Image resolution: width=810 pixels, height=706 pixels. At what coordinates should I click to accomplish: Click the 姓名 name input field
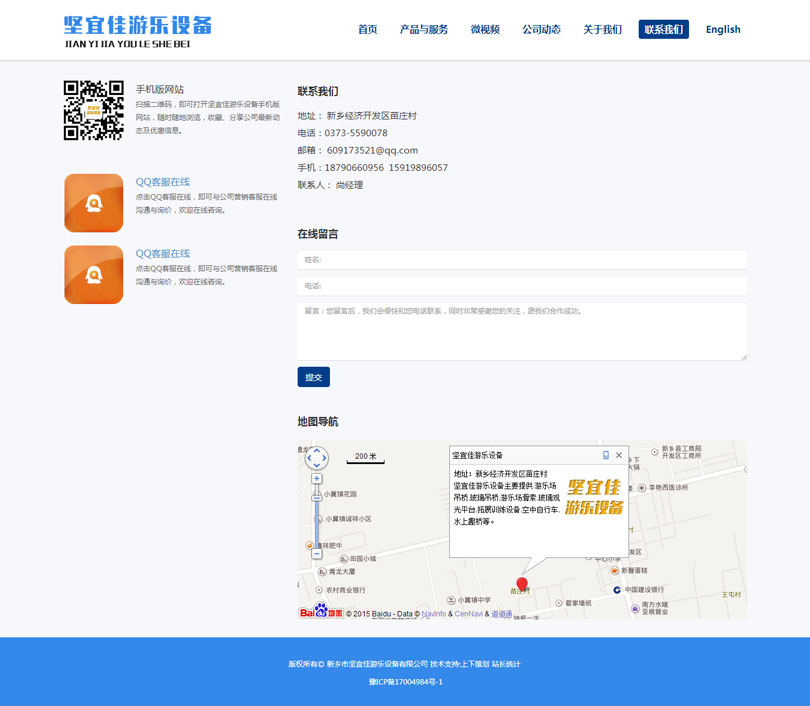[522, 260]
